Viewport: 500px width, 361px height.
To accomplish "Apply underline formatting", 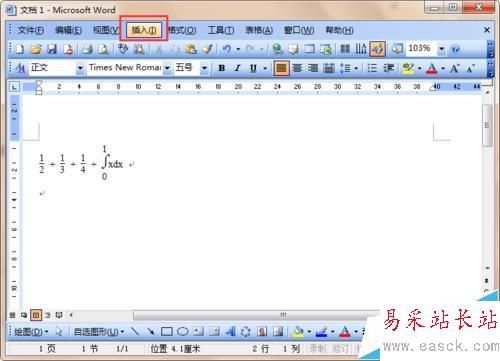I will point(253,68).
